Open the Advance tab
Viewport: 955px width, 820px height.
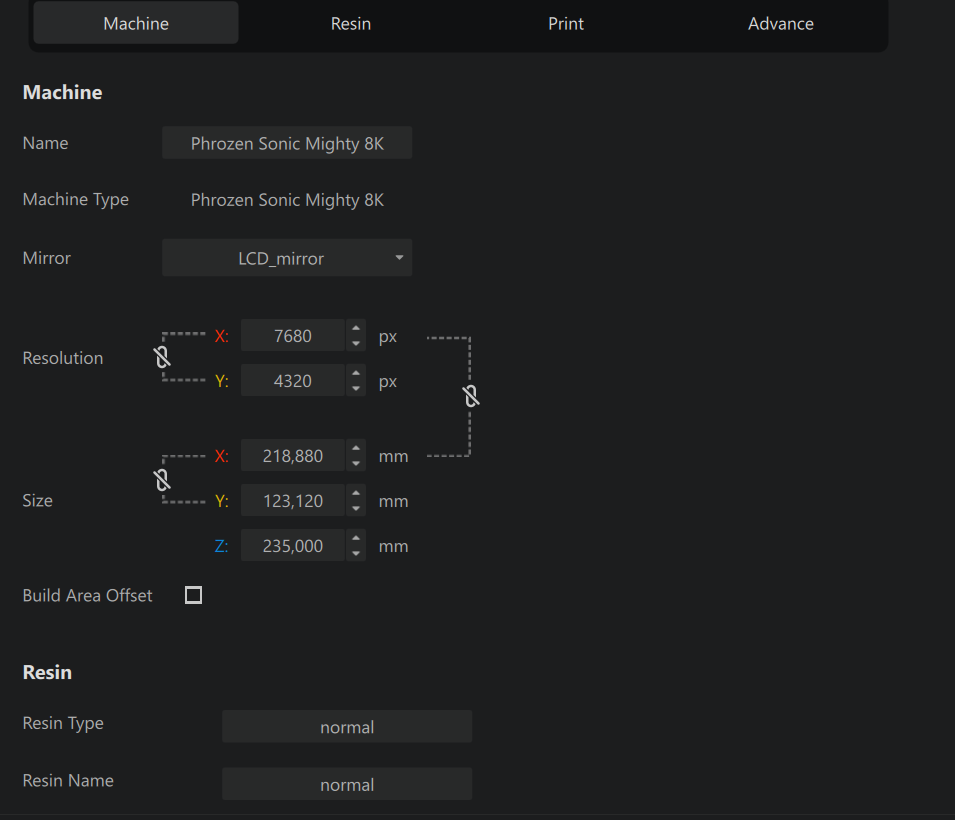coord(781,24)
